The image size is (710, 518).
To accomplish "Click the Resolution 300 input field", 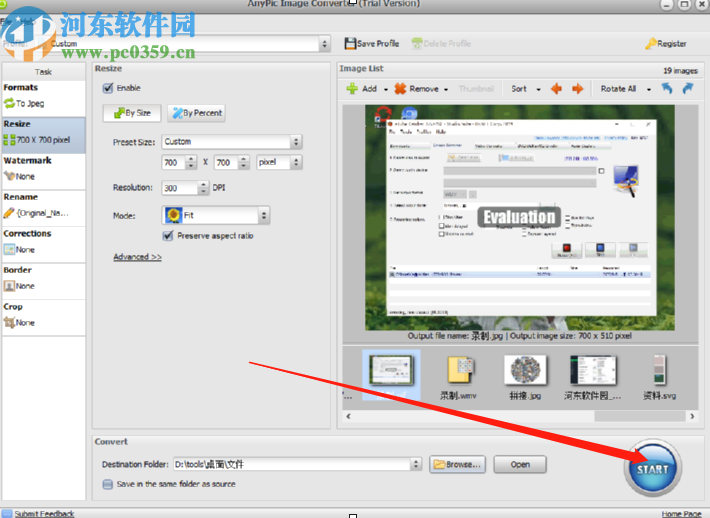I will click(180, 188).
